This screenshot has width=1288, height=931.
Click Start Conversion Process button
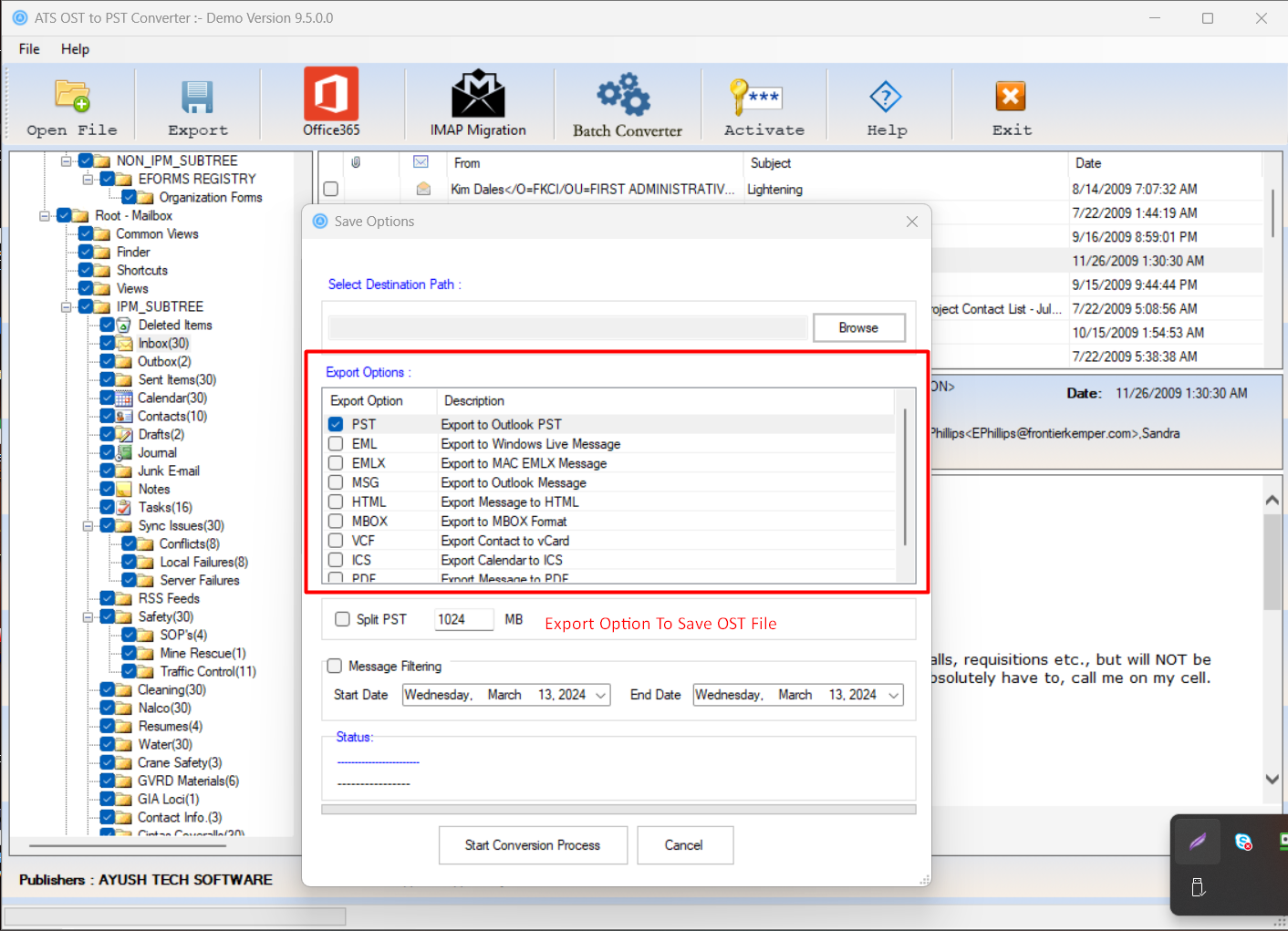533,845
